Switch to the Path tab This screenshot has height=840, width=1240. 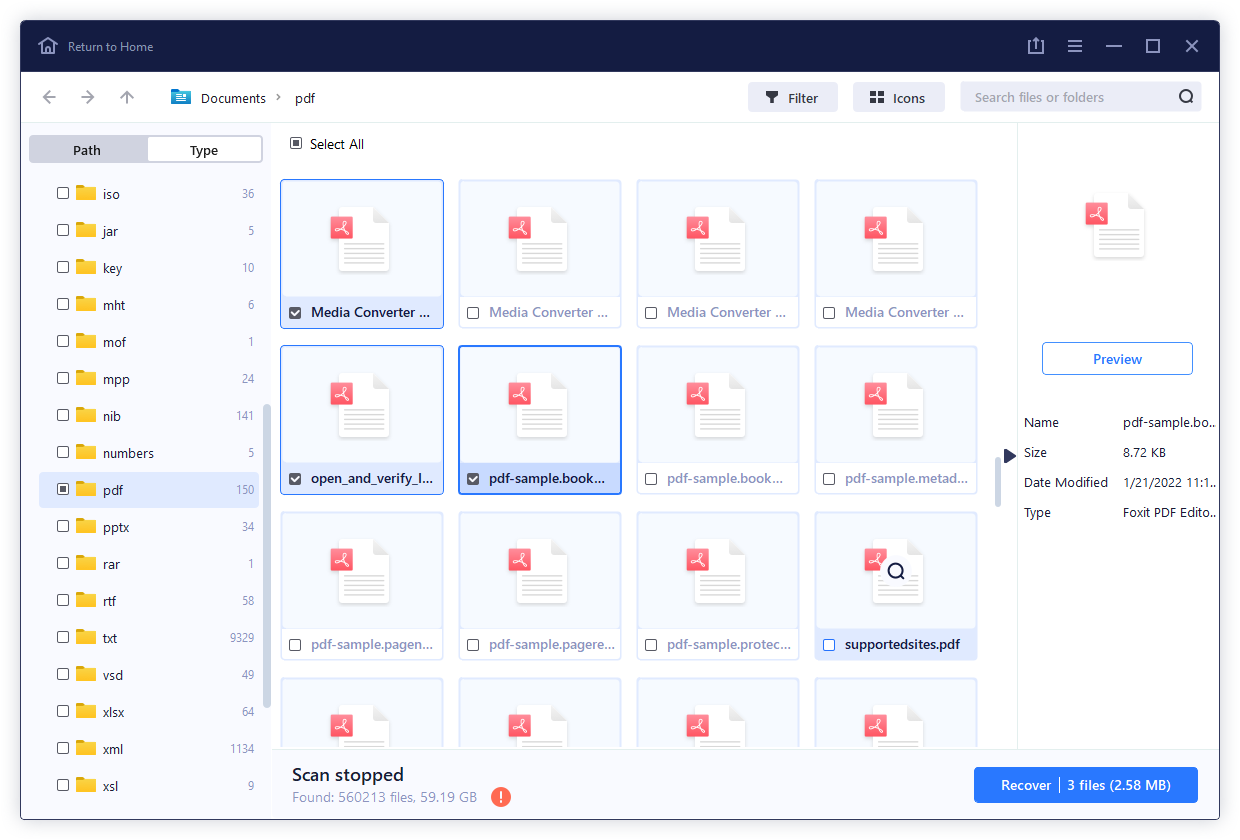pos(88,150)
